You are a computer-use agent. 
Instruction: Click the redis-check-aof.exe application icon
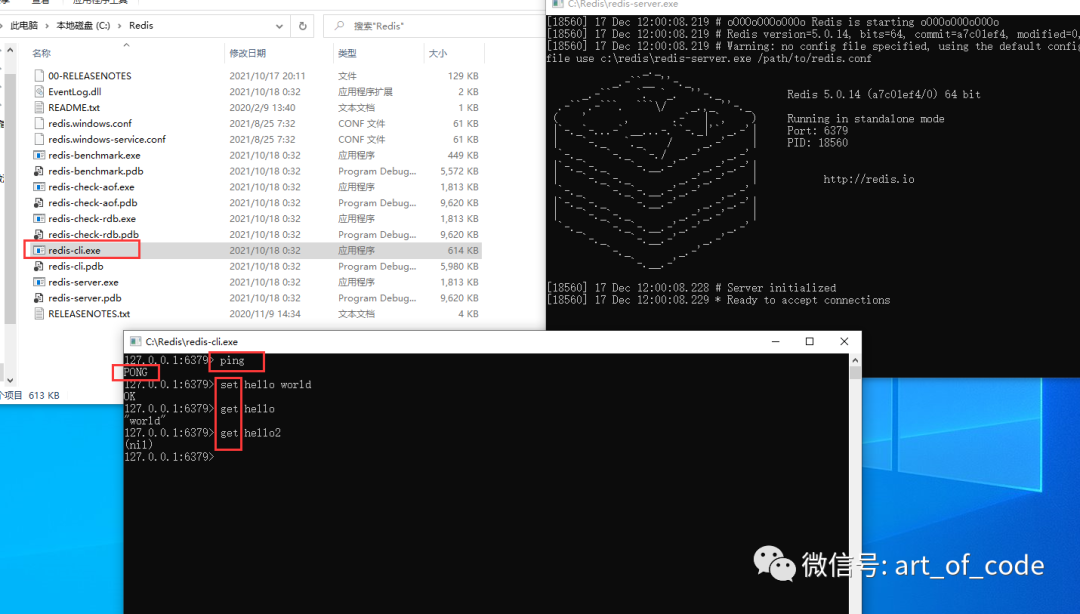(39, 187)
